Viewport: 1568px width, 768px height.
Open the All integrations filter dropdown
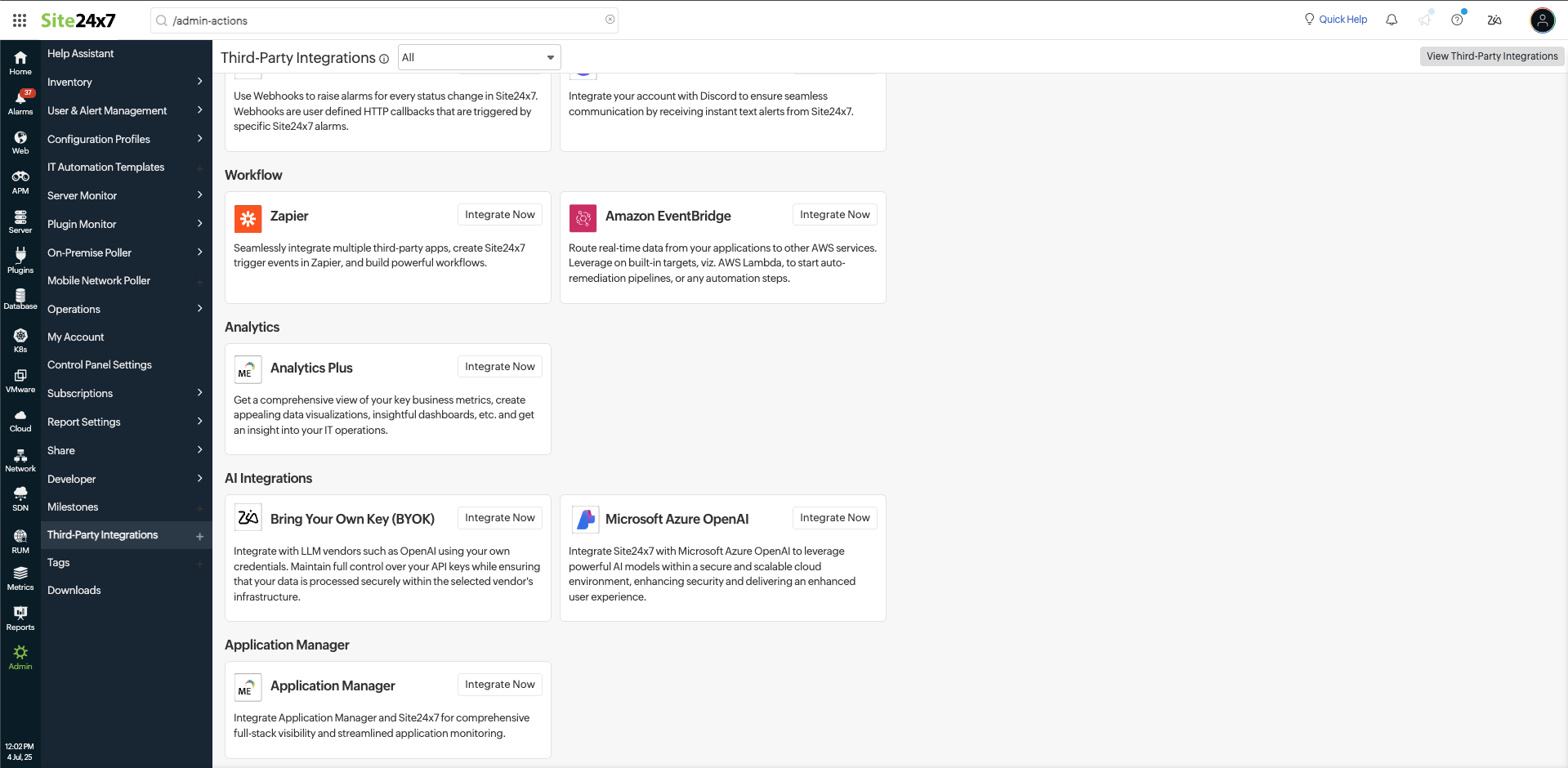point(479,57)
